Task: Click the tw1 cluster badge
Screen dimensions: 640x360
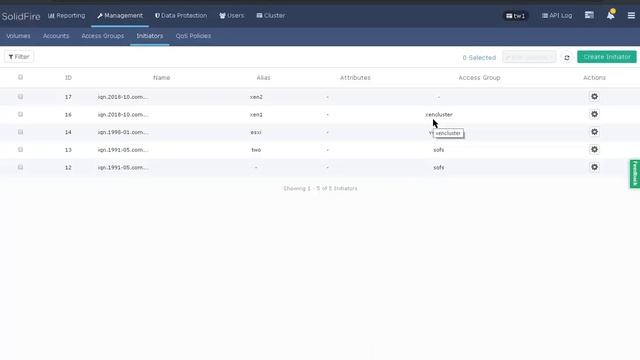Action: point(516,16)
